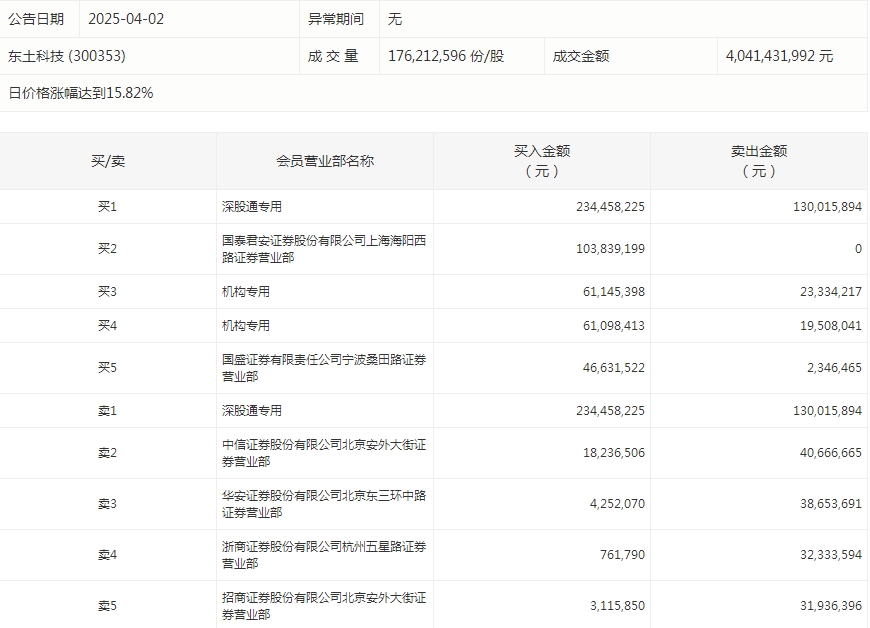Select the 卖1 row label
This screenshot has width=870, height=628.
[x=108, y=411]
